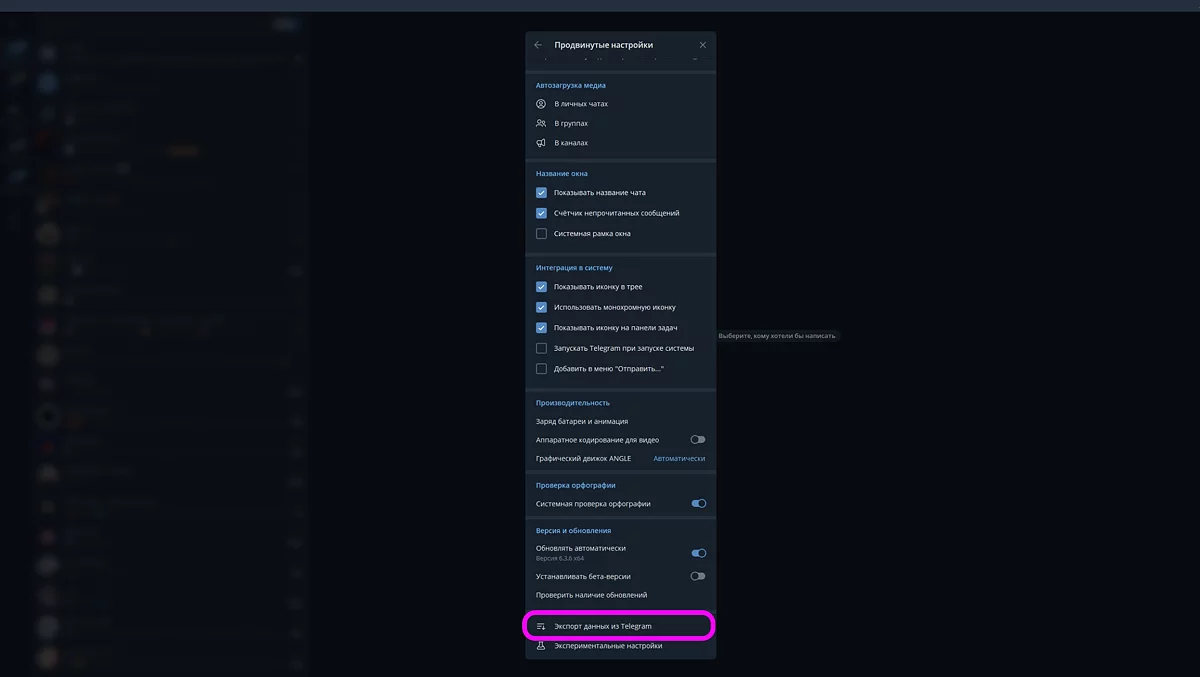This screenshot has height=677, width=1200.
Task: Uncheck Показывать иконку в трее
Action: pos(541,286)
